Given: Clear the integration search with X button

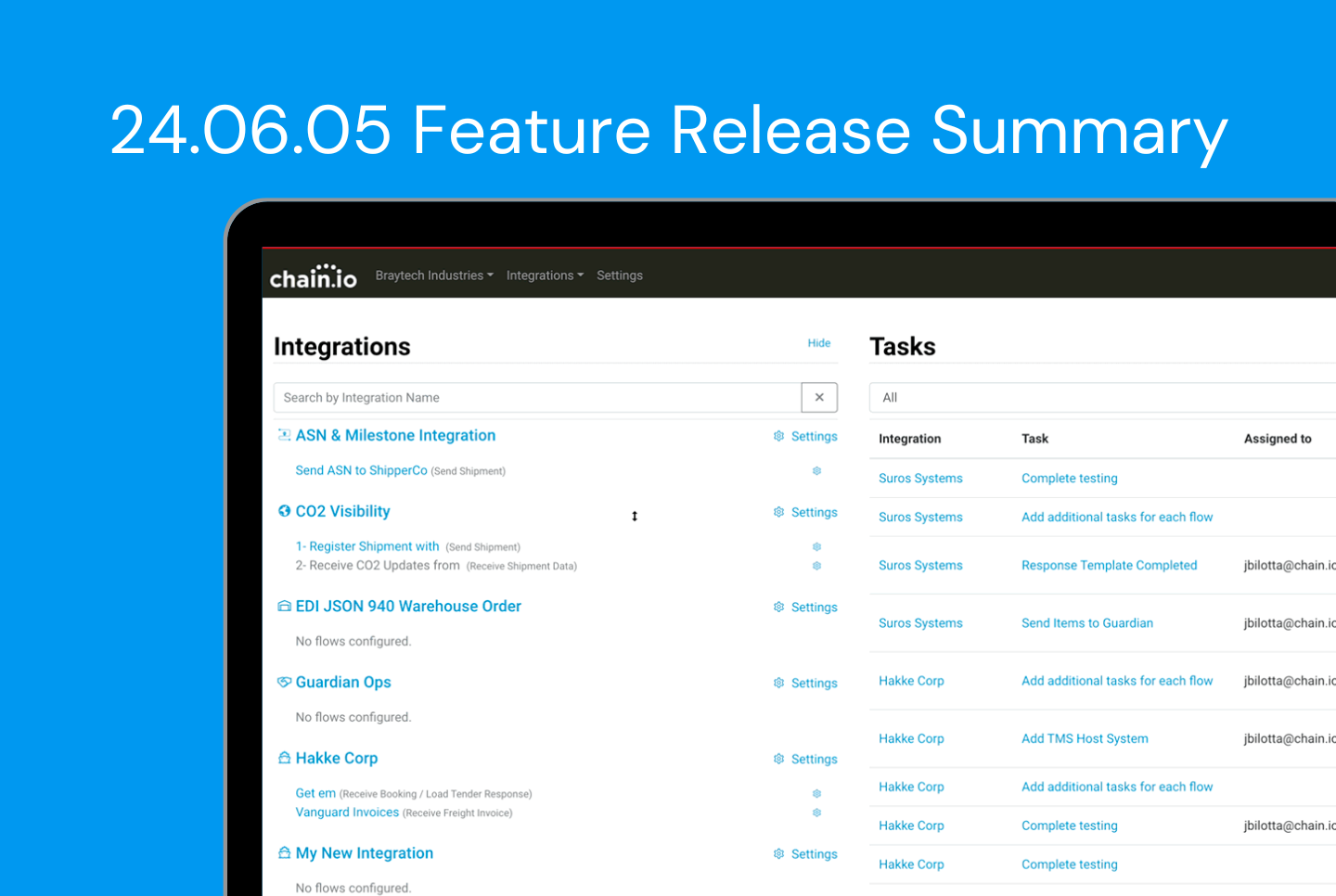Looking at the screenshot, I should 819,398.
